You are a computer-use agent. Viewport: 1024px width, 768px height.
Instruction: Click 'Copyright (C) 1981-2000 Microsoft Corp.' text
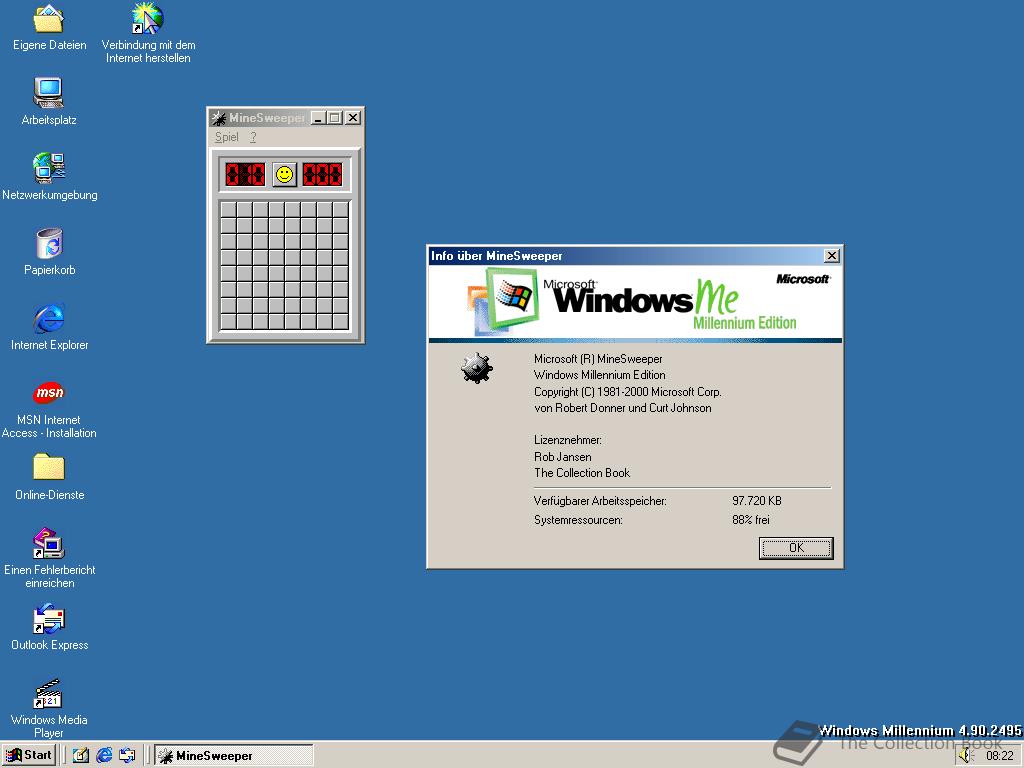pos(627,392)
